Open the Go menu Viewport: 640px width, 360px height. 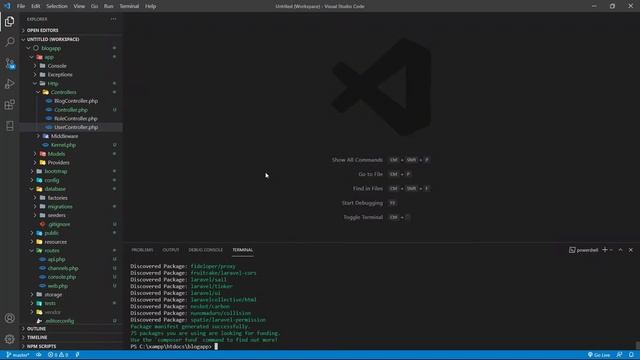[94, 6]
